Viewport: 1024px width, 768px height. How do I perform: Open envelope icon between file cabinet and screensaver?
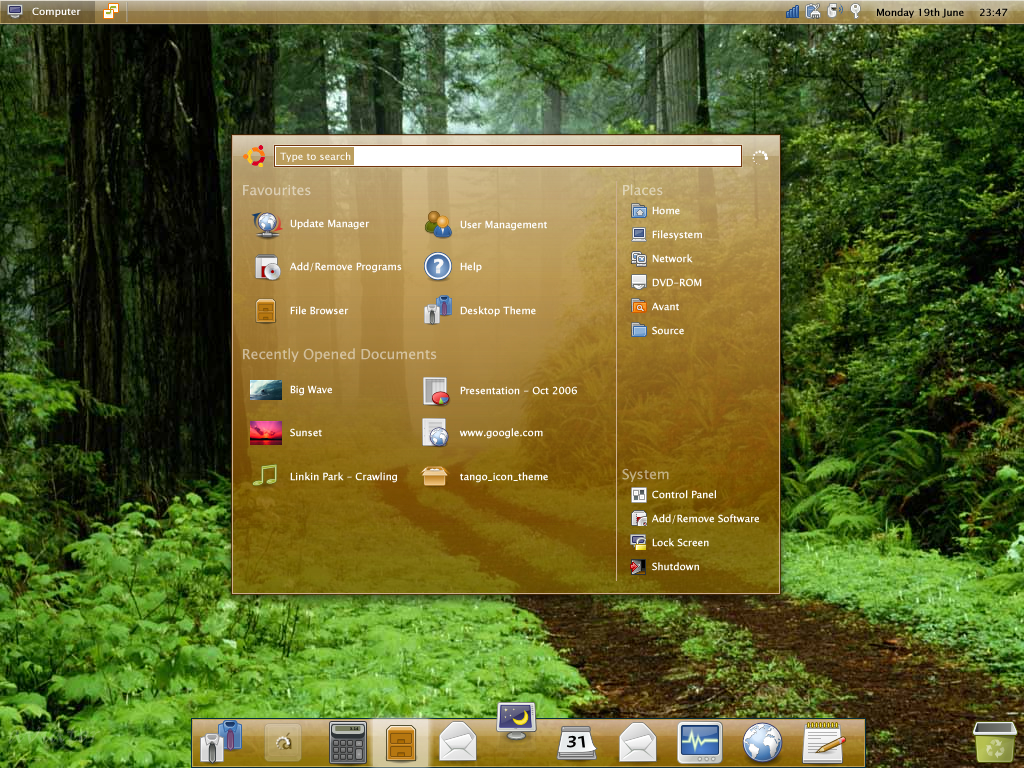tap(458, 741)
